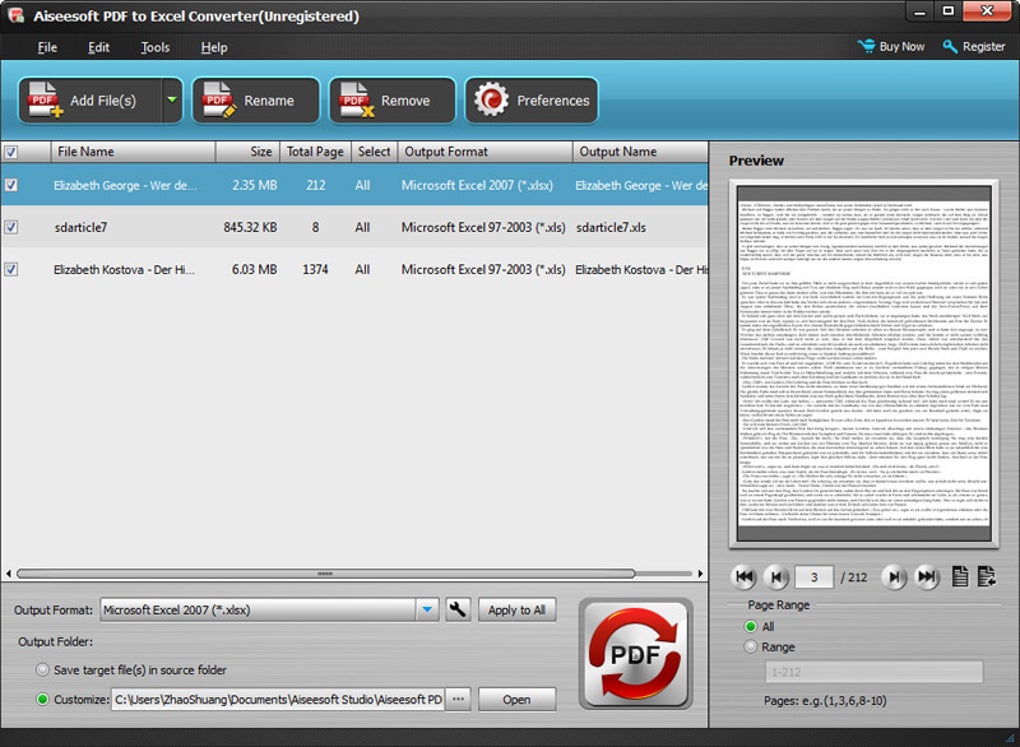1020x747 pixels.
Task: Open the Help menu
Action: coord(214,48)
